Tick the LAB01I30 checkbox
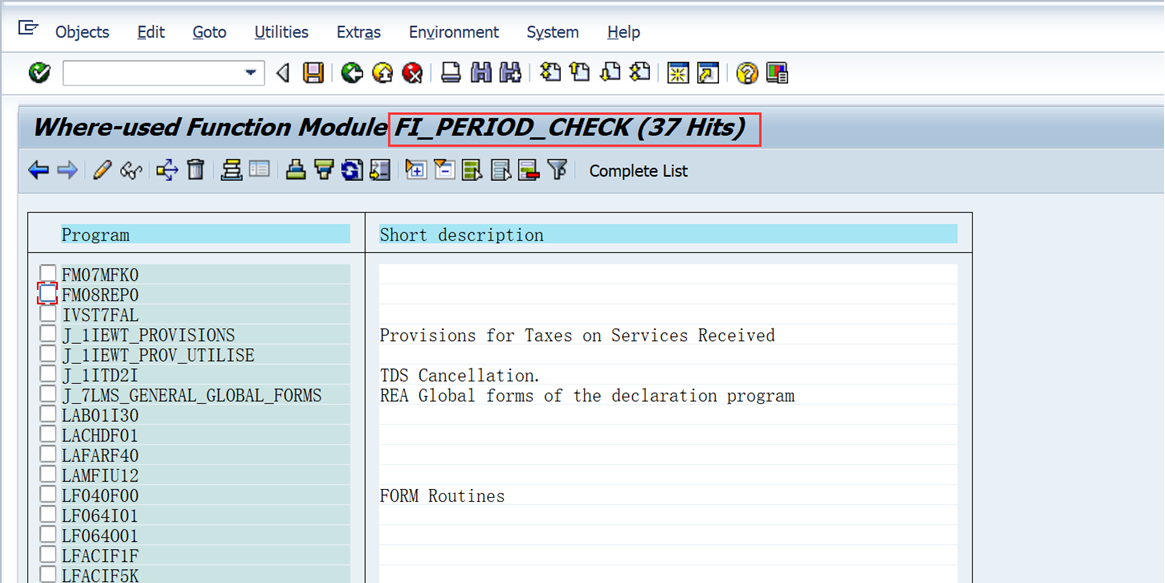Image resolution: width=1165 pixels, height=583 pixels. point(48,414)
